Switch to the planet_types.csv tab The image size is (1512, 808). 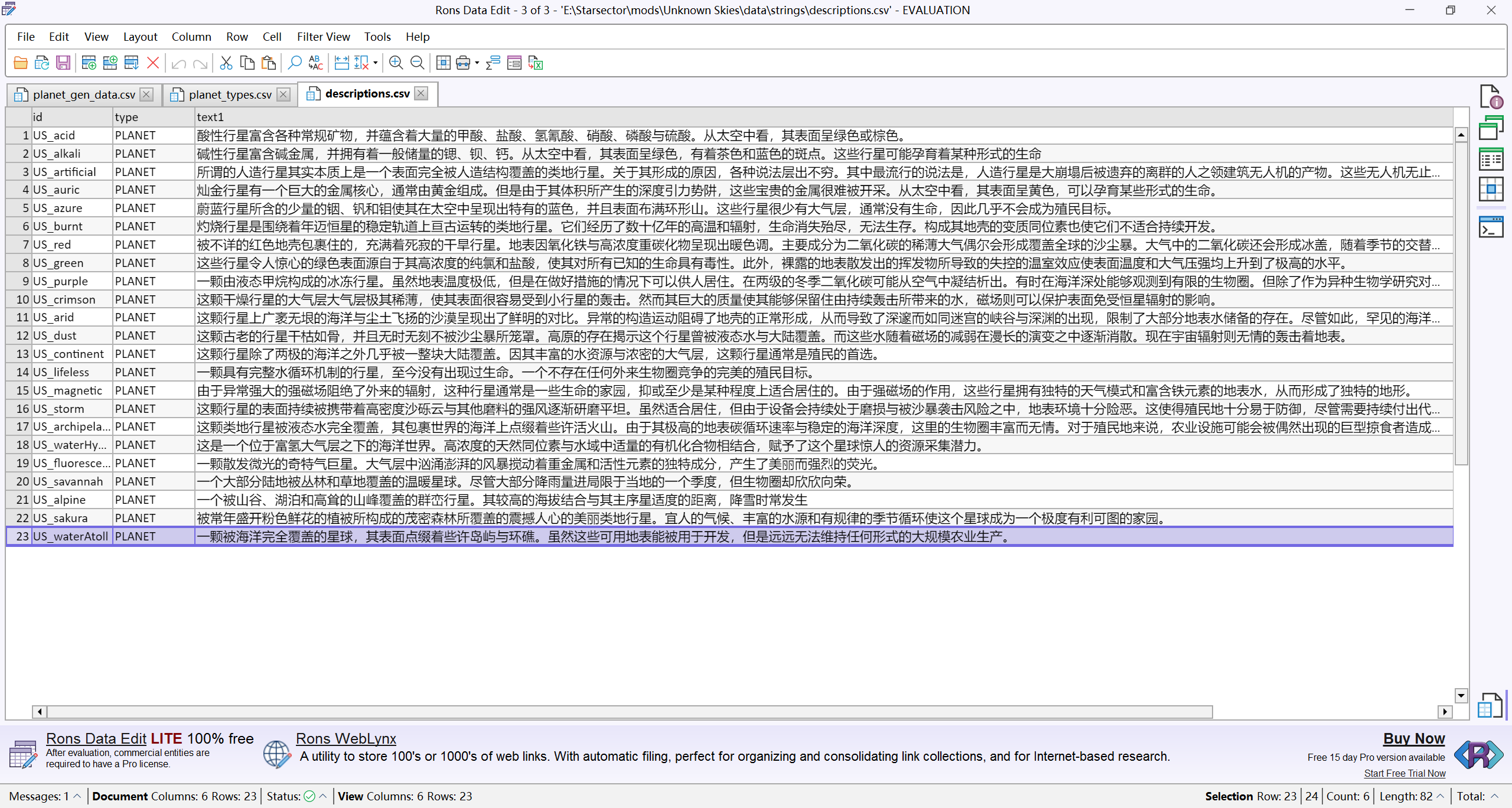(x=230, y=95)
